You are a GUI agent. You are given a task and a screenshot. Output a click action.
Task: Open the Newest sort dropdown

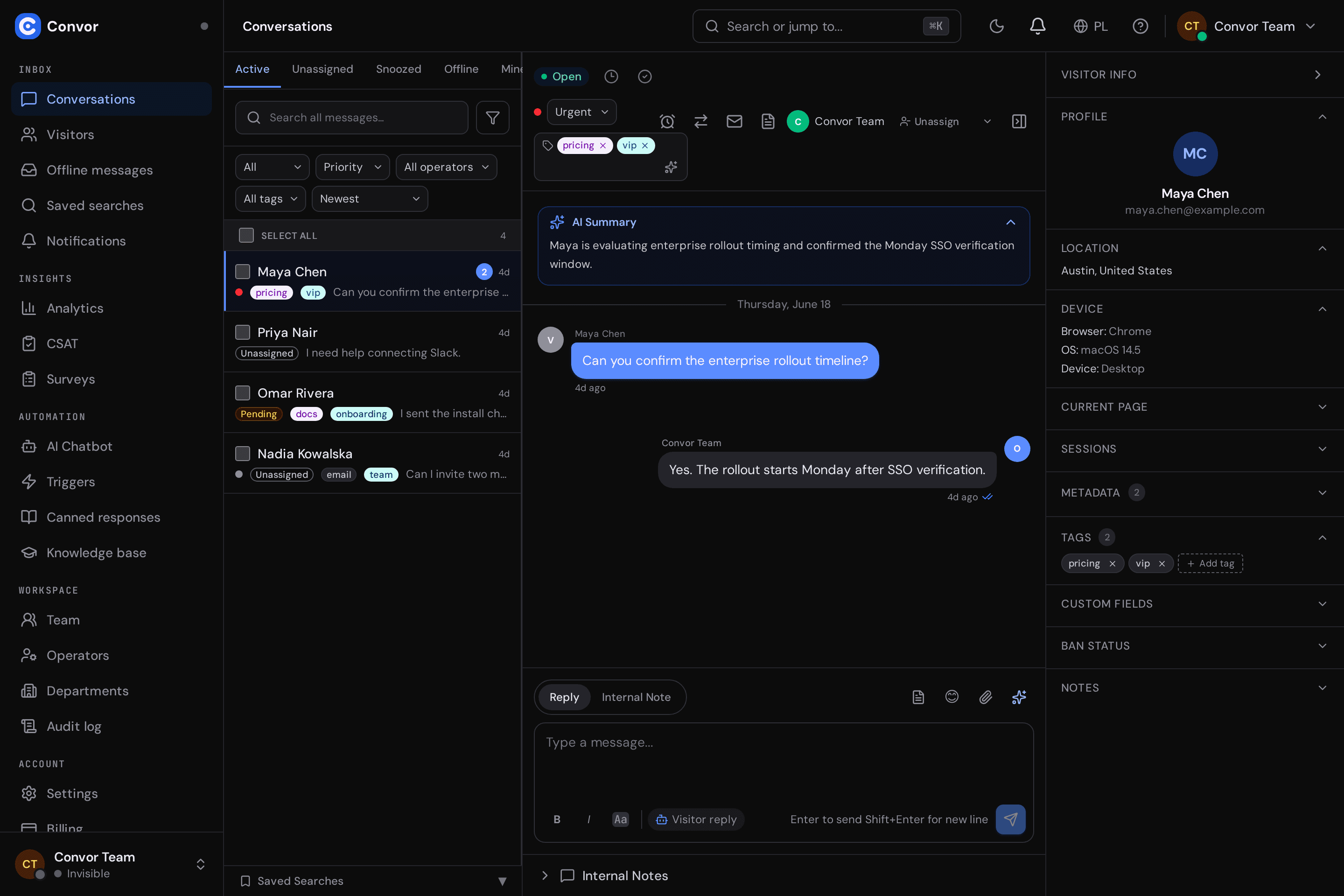[370, 199]
